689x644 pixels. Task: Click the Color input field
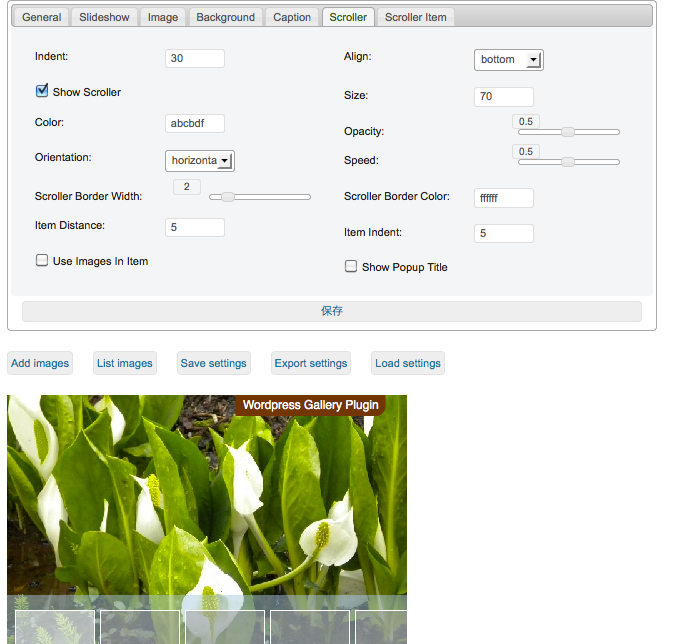[x=194, y=123]
